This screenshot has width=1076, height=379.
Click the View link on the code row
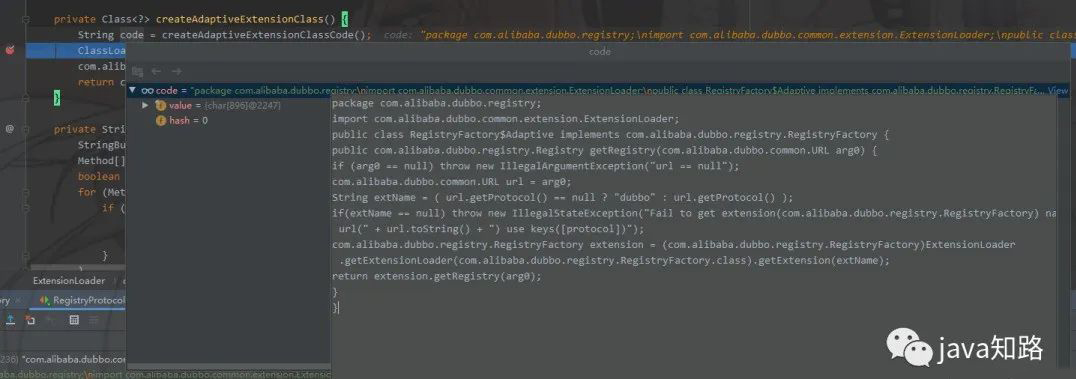tap(1057, 91)
